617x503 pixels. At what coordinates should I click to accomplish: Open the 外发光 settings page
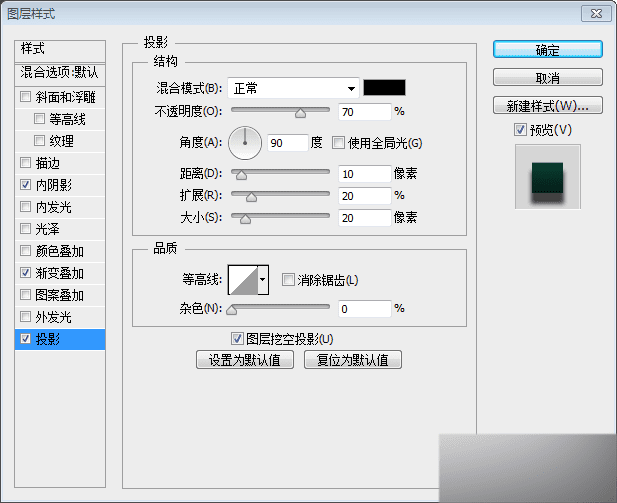54,317
